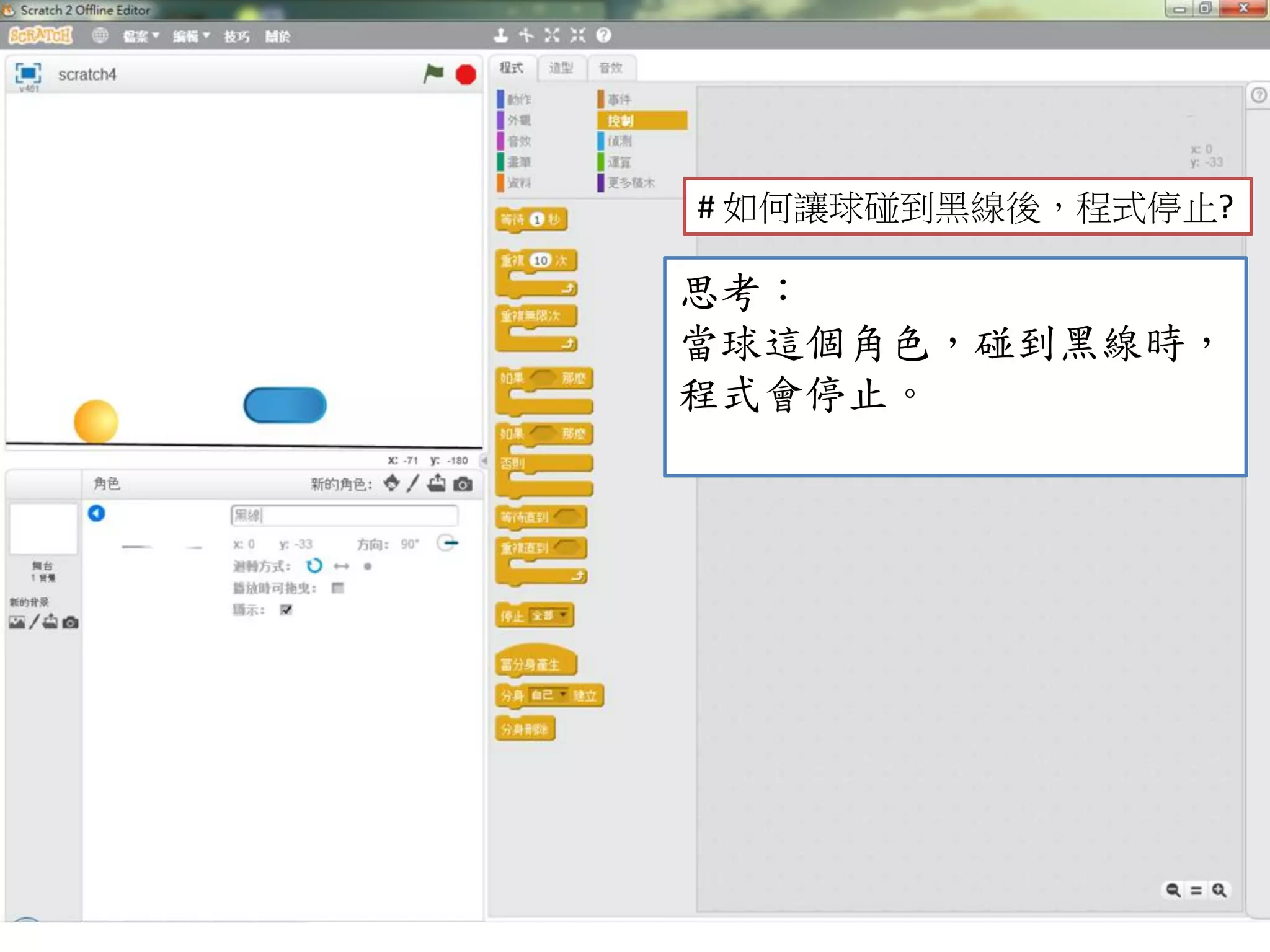Click the sprite name input field
The width and height of the screenshot is (1270, 952).
[344, 516]
